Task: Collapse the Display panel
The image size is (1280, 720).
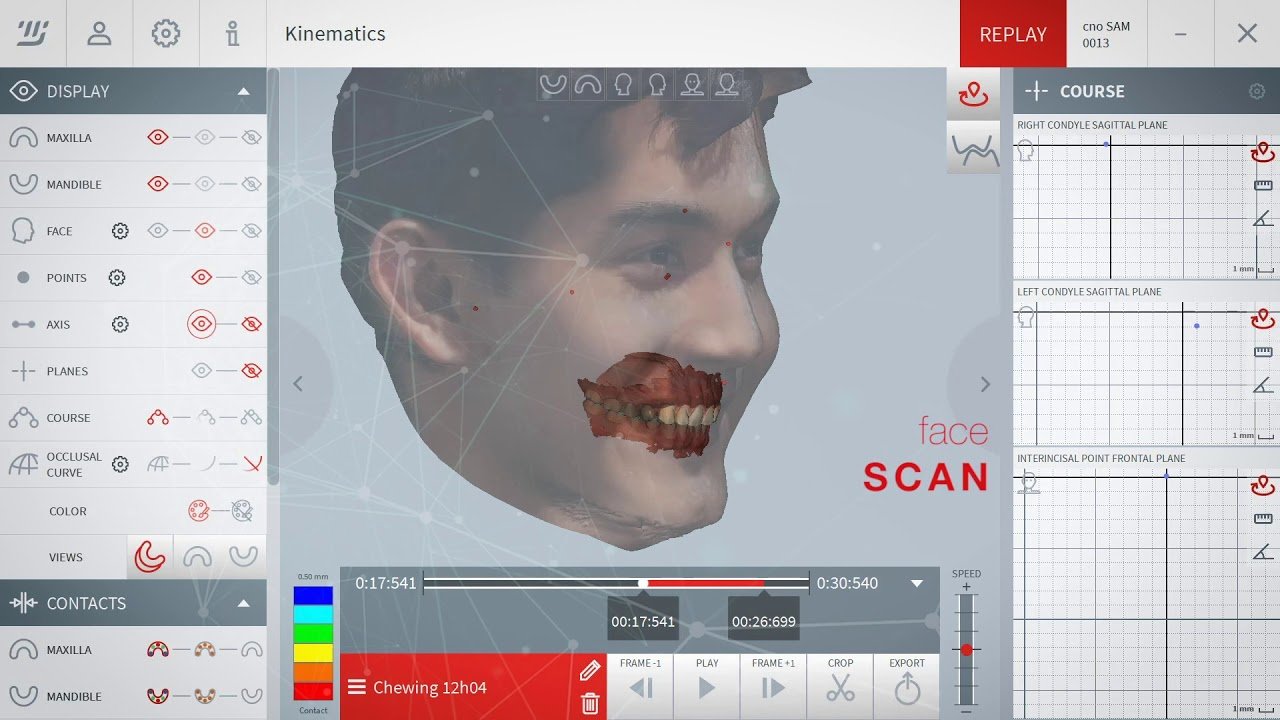Action: pyautogui.click(x=243, y=91)
